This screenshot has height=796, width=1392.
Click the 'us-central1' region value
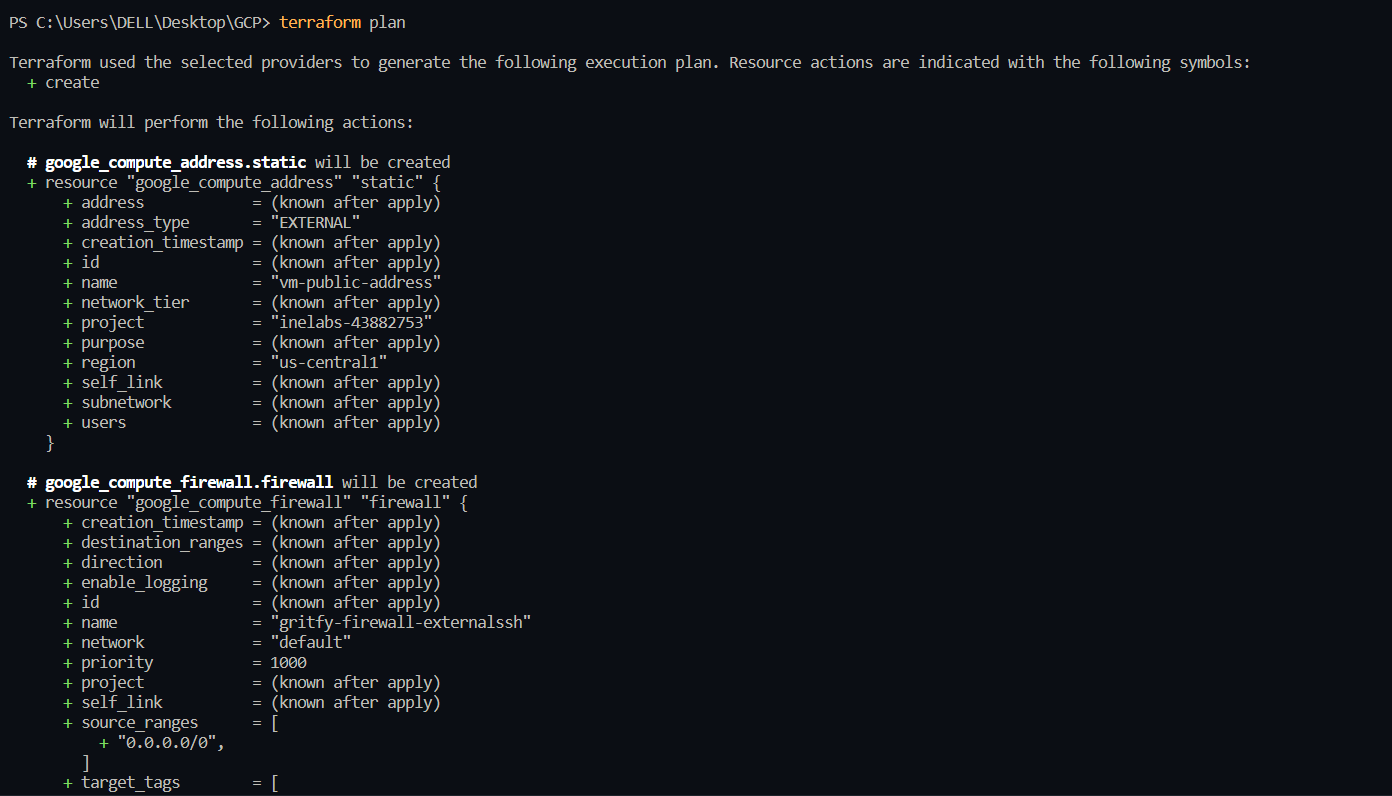(328, 362)
